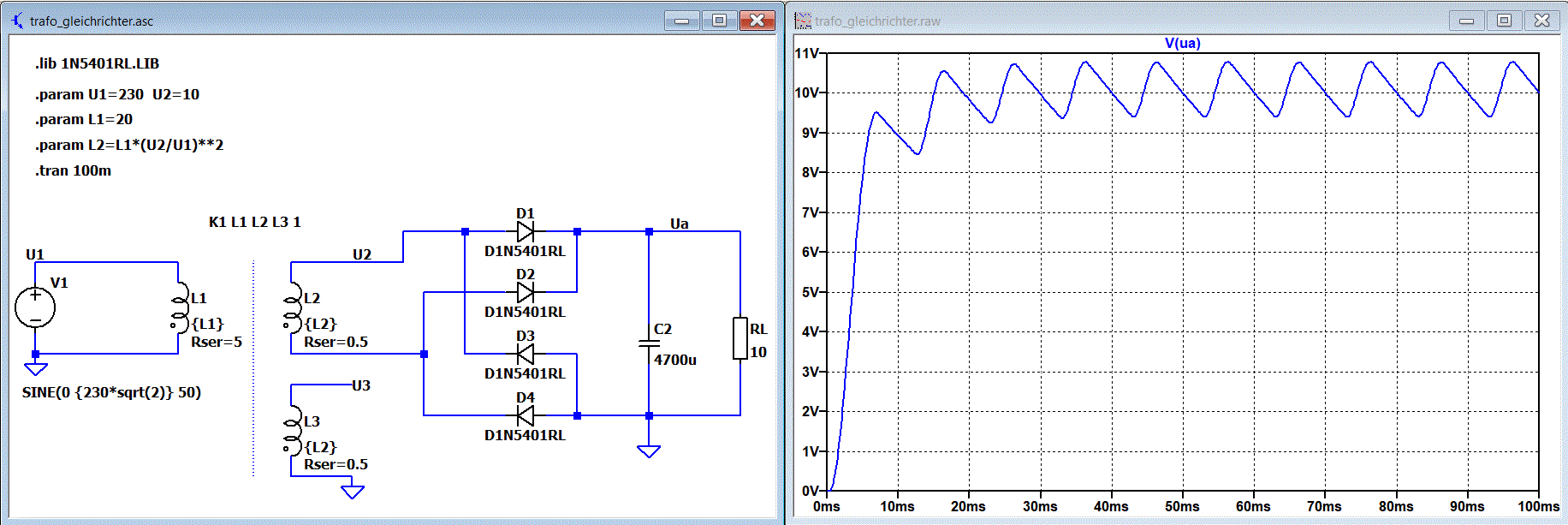Image resolution: width=1568 pixels, height=525 pixels.
Task: Click the 100ms label on time axis
Action: pos(1538,506)
